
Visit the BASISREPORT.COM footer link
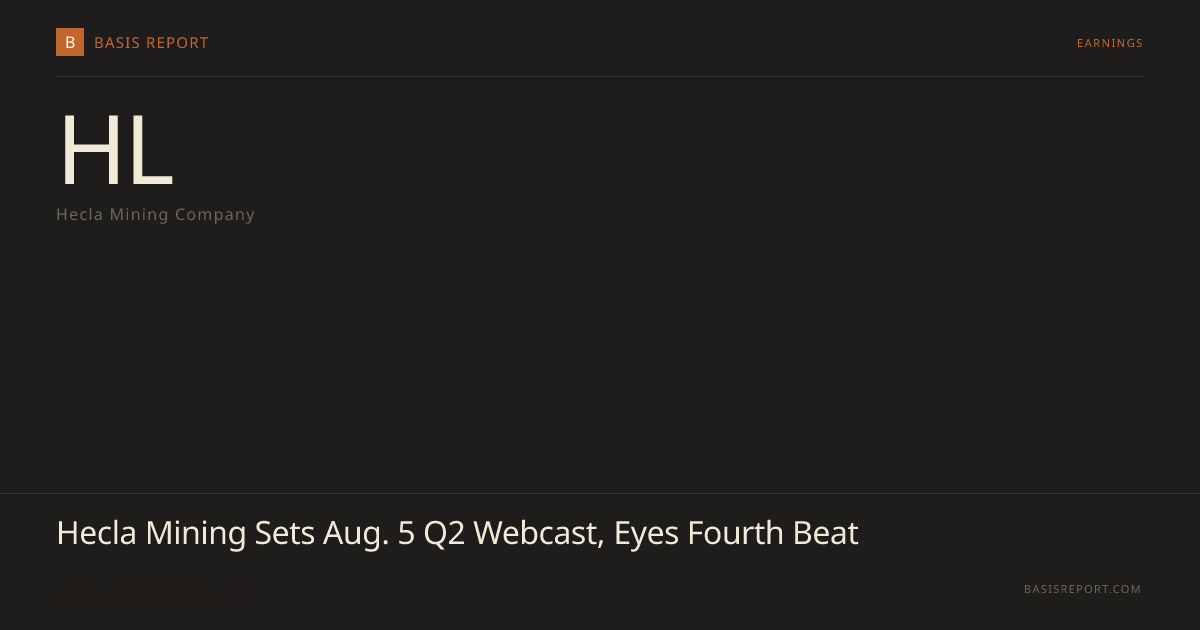(1082, 589)
